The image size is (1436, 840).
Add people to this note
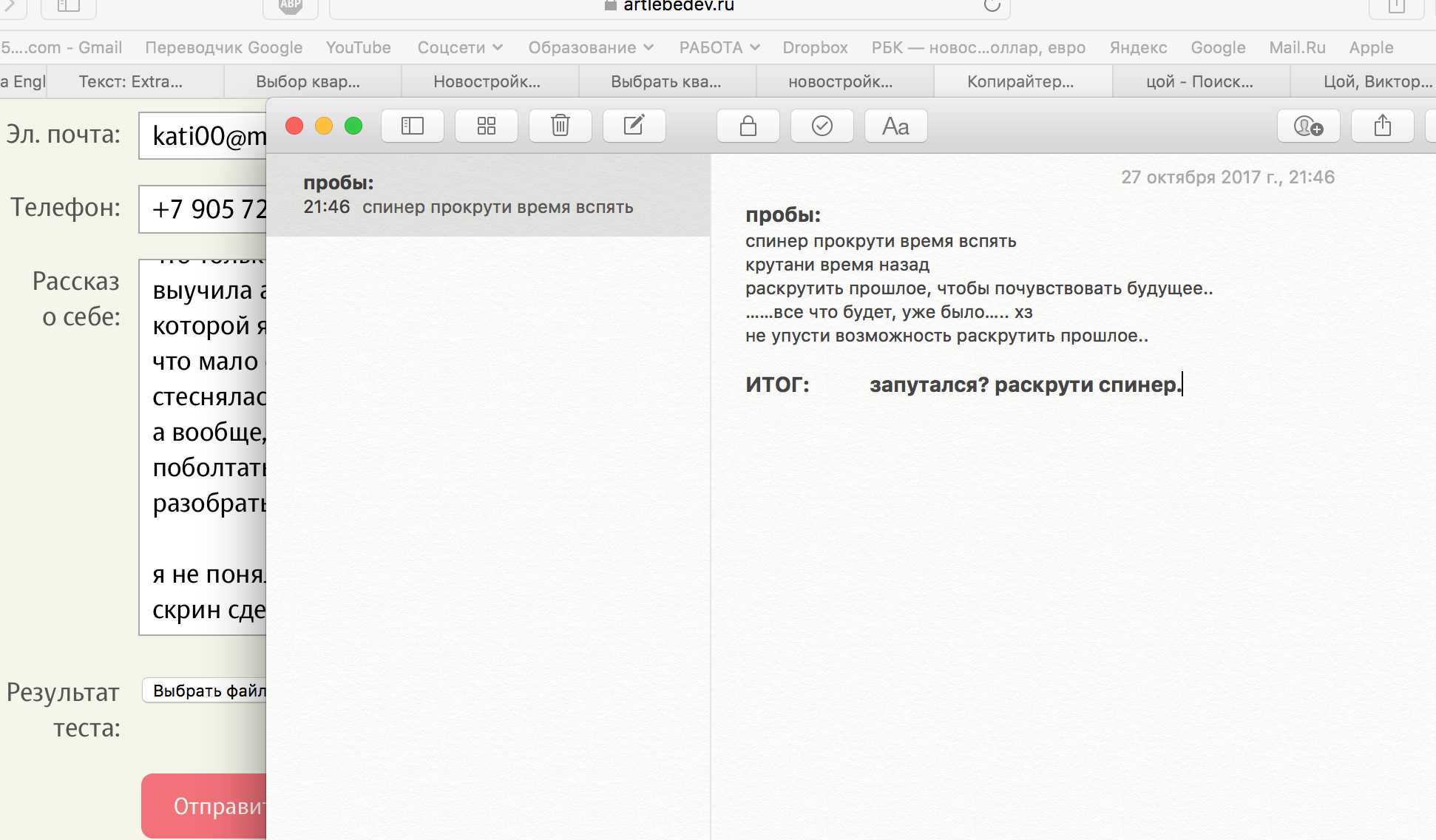1307,126
